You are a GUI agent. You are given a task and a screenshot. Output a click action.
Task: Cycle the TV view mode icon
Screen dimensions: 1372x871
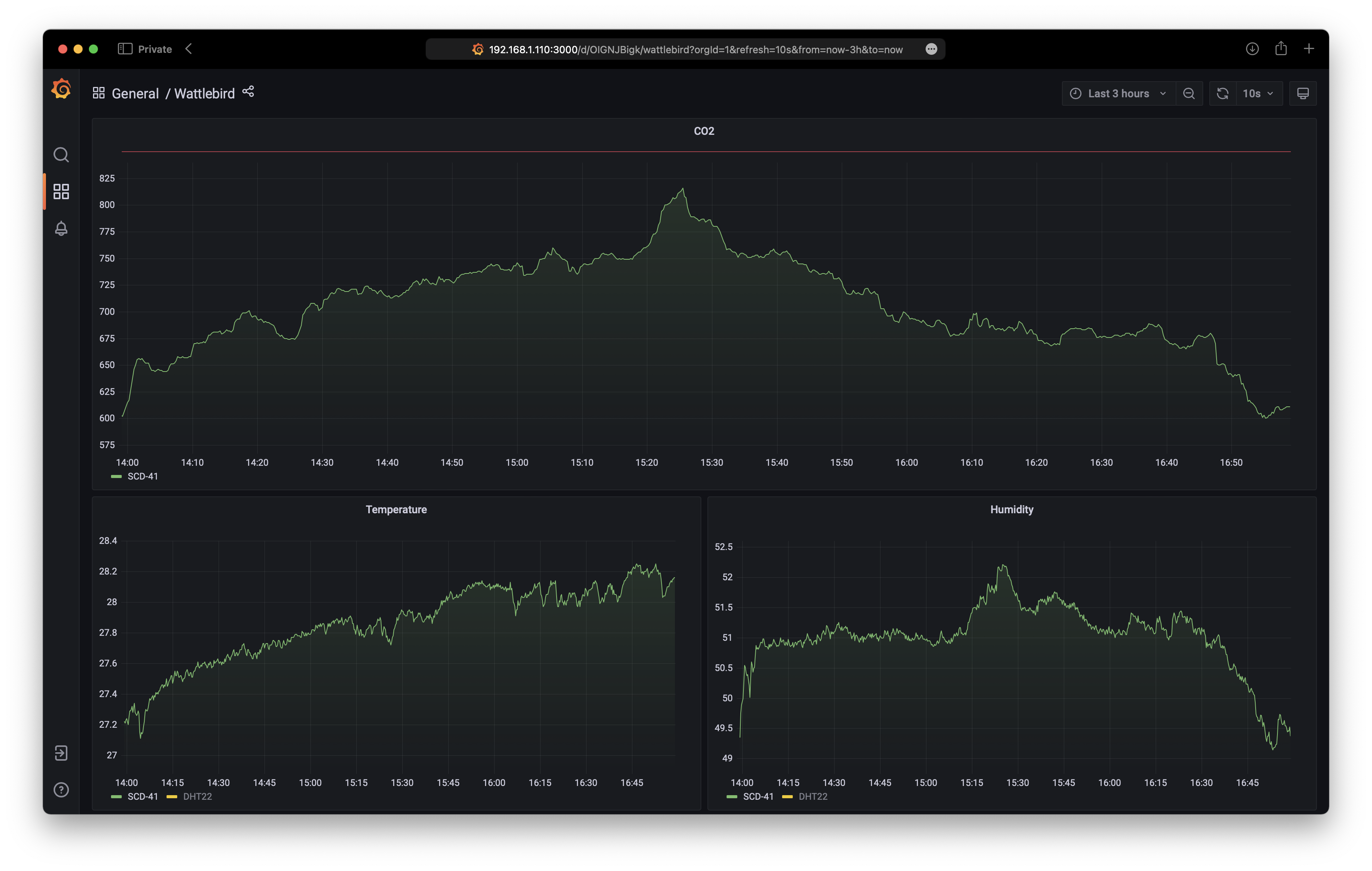(x=1302, y=93)
